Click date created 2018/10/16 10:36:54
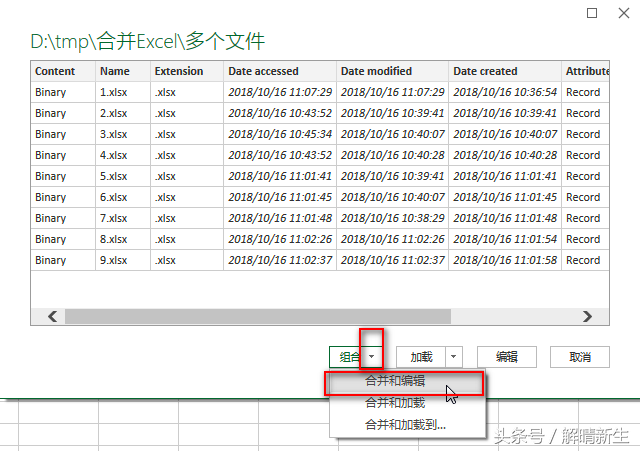Image resolution: width=640 pixels, height=451 pixels. tap(505, 92)
